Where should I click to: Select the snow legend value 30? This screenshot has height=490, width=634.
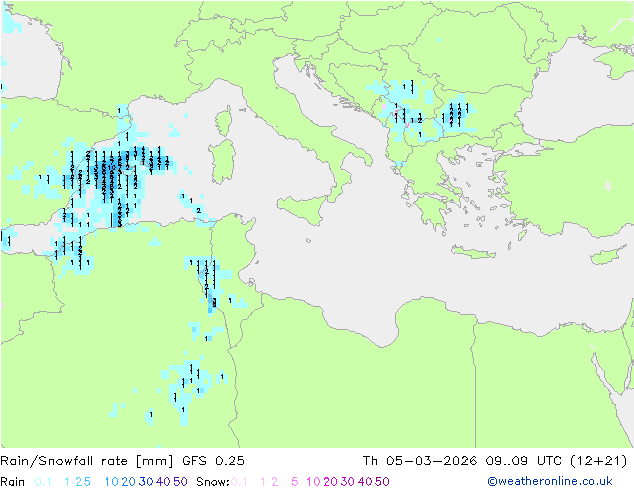348,482
